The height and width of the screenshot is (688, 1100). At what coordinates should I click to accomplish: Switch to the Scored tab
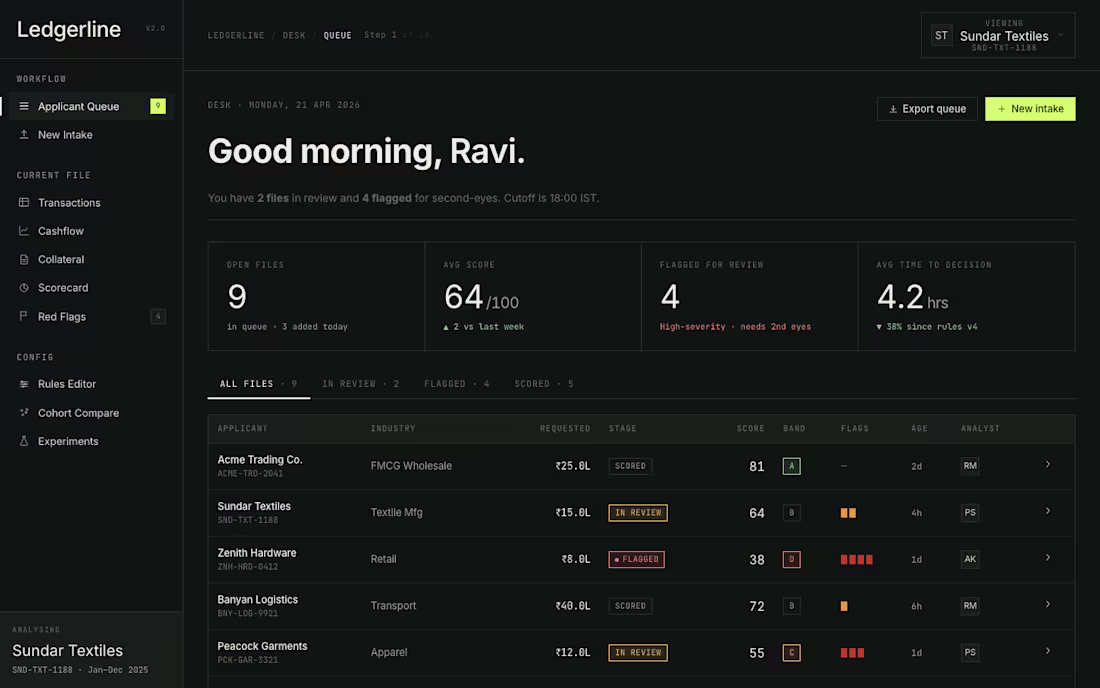[544, 384]
